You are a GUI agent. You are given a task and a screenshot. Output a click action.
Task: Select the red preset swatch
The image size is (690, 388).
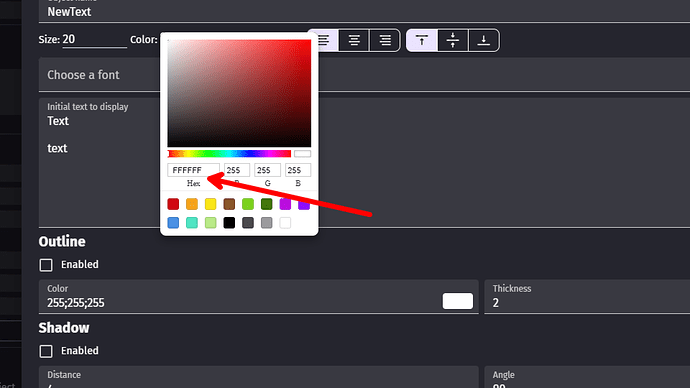coord(173,204)
